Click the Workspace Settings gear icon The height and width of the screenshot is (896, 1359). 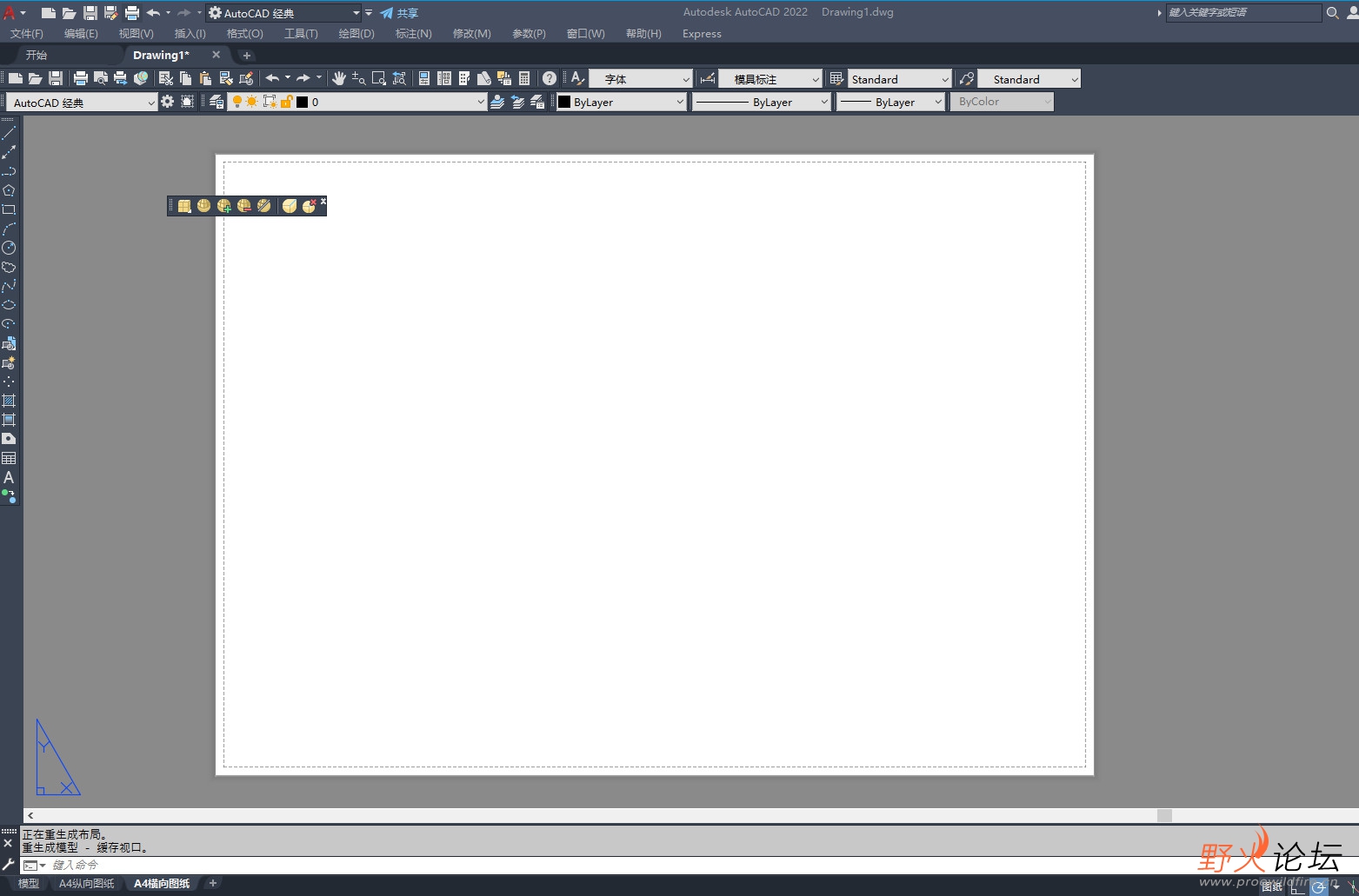pos(168,102)
